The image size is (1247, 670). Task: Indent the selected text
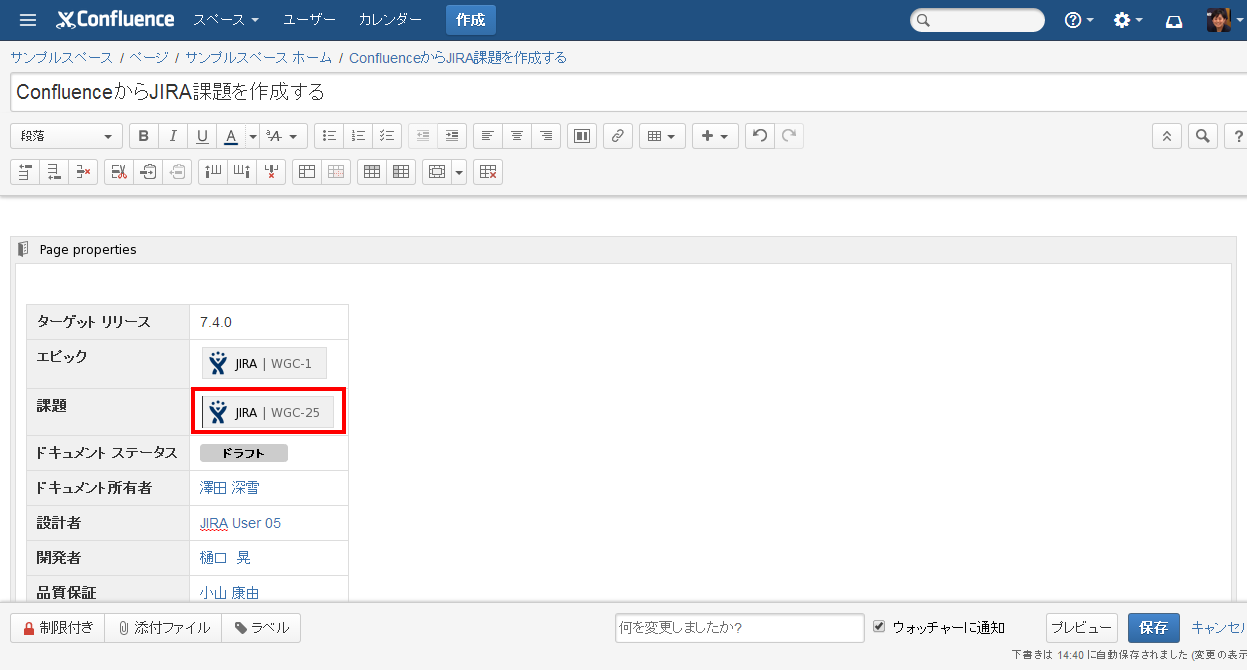click(452, 136)
